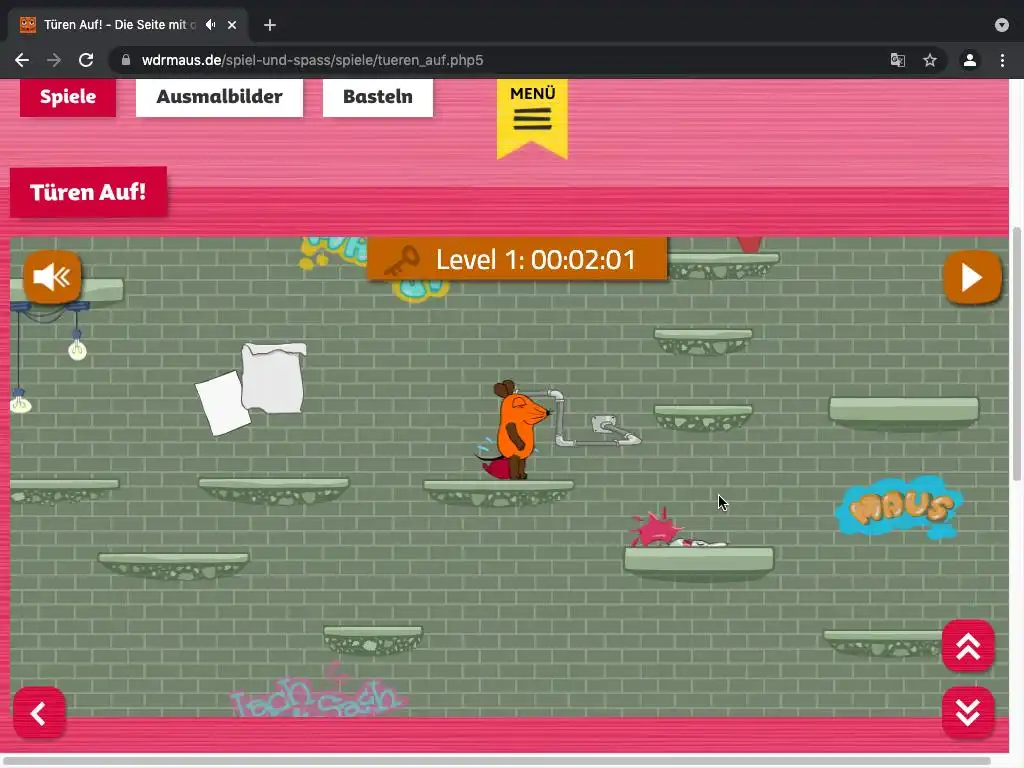Click the red double up-arrow button

coord(968,646)
